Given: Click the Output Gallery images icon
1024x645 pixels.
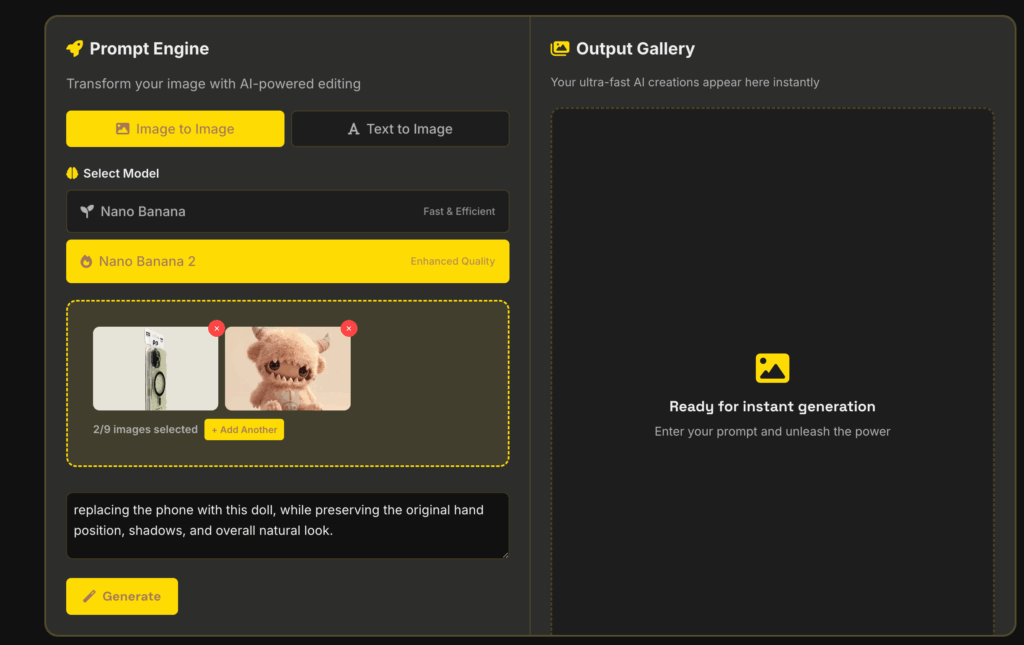Looking at the screenshot, I should point(560,49).
